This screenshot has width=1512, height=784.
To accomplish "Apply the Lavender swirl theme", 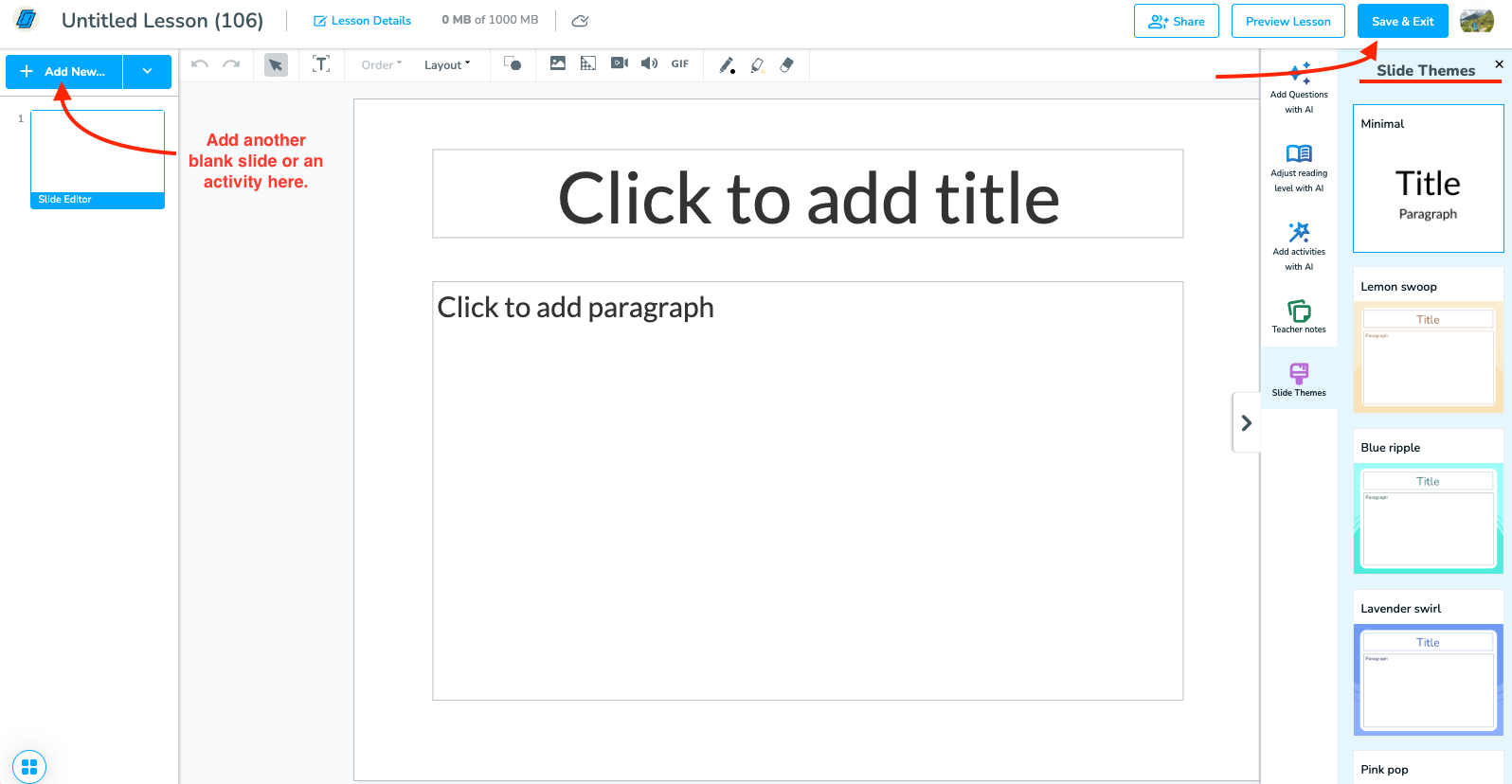I will (x=1428, y=663).
